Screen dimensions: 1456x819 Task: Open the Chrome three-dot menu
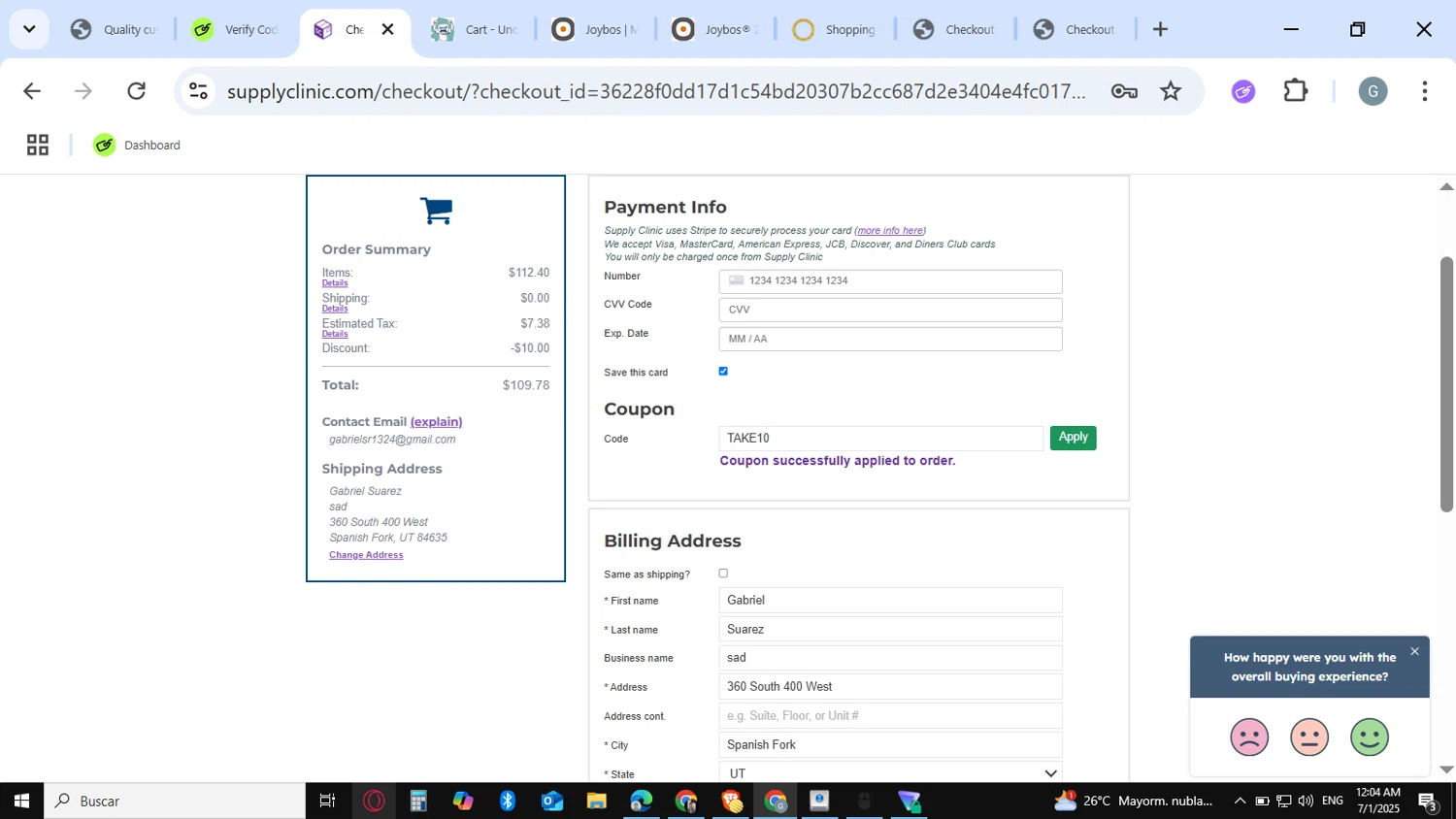pyautogui.click(x=1424, y=91)
